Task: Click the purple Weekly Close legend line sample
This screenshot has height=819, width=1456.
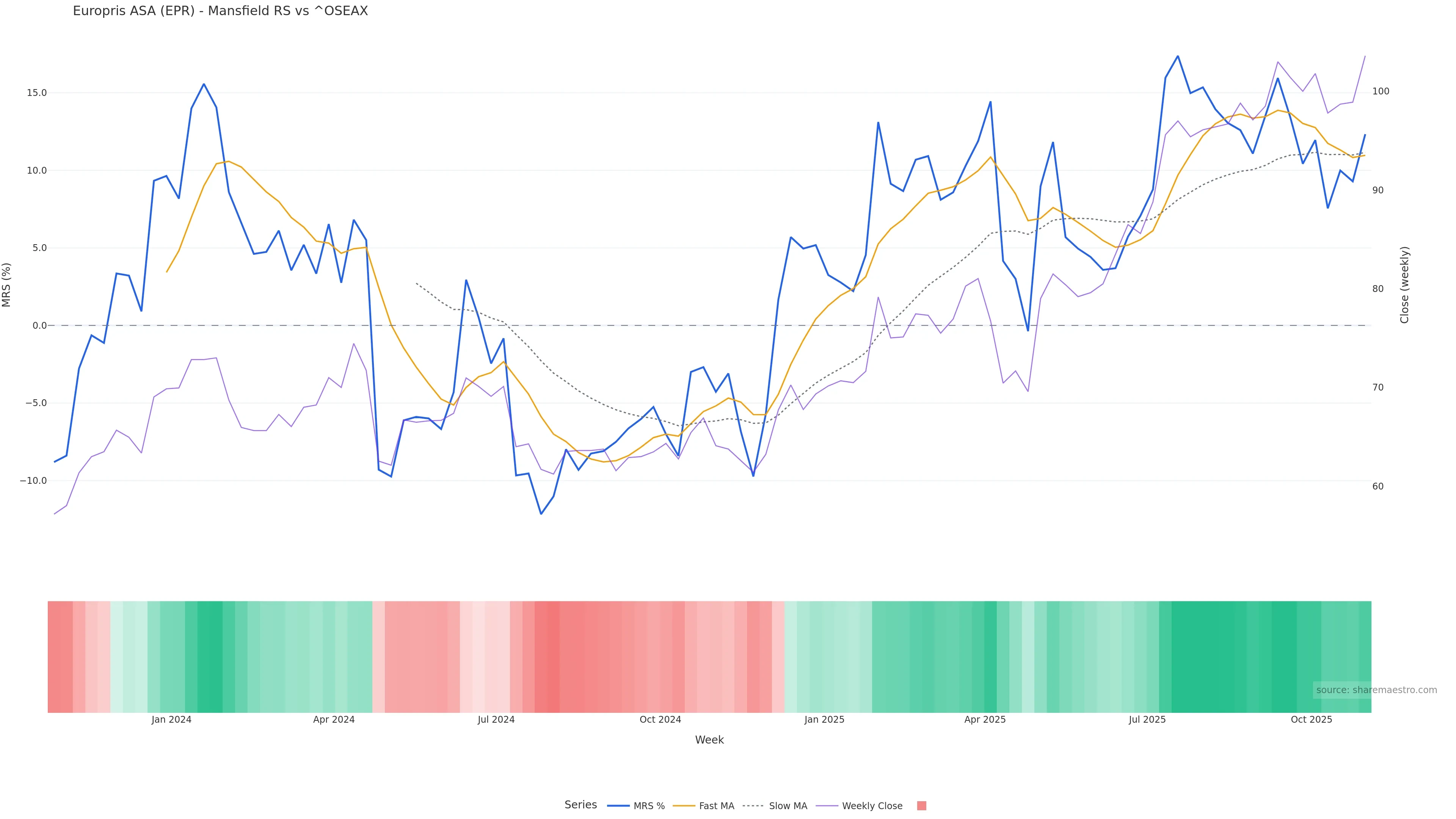Action: [x=827, y=806]
